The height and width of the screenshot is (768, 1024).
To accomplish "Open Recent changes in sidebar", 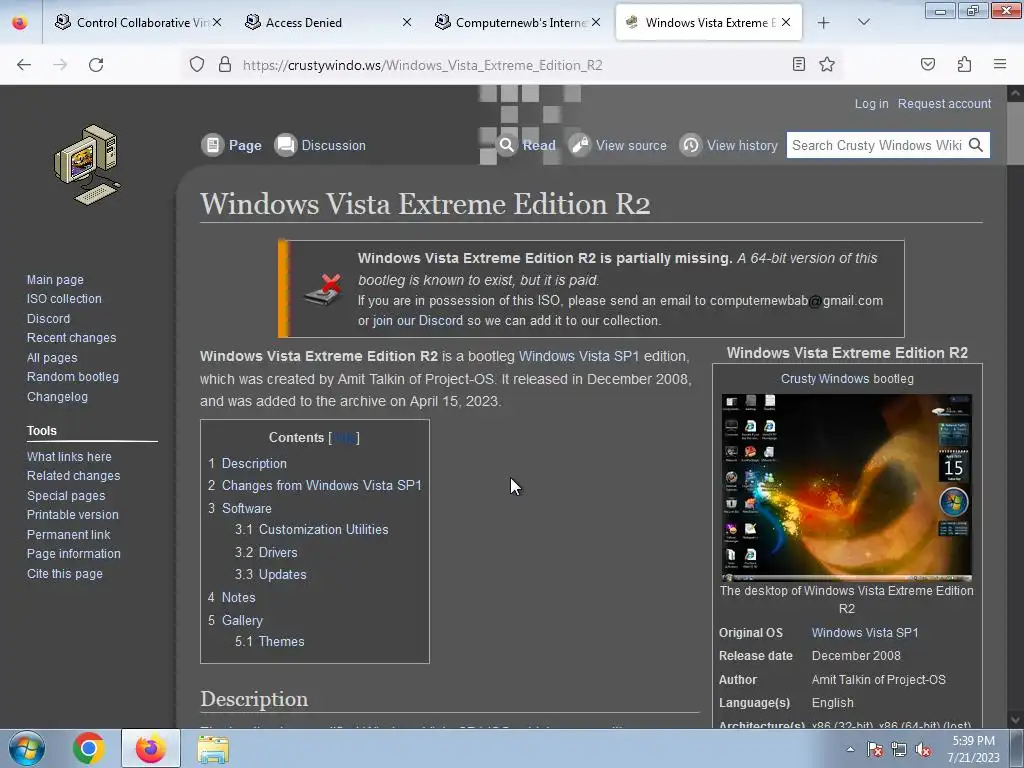I will [71, 338].
